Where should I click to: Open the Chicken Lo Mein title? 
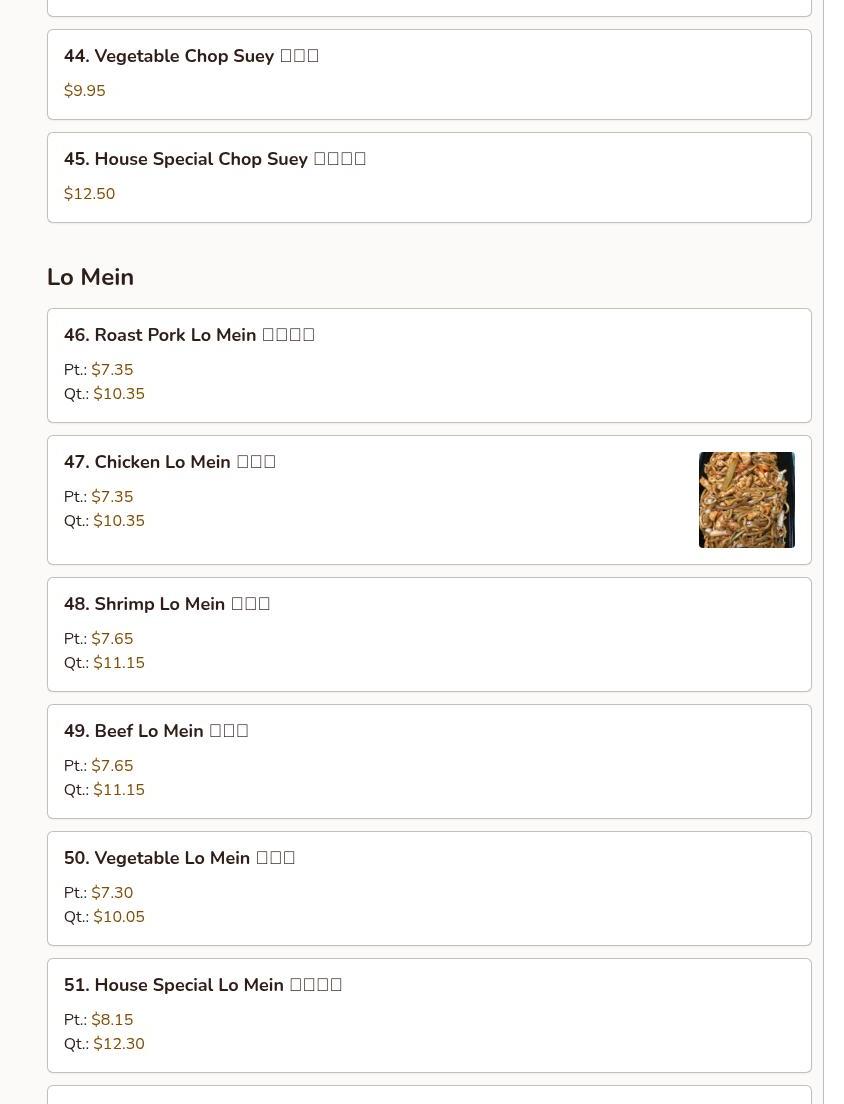(170, 462)
